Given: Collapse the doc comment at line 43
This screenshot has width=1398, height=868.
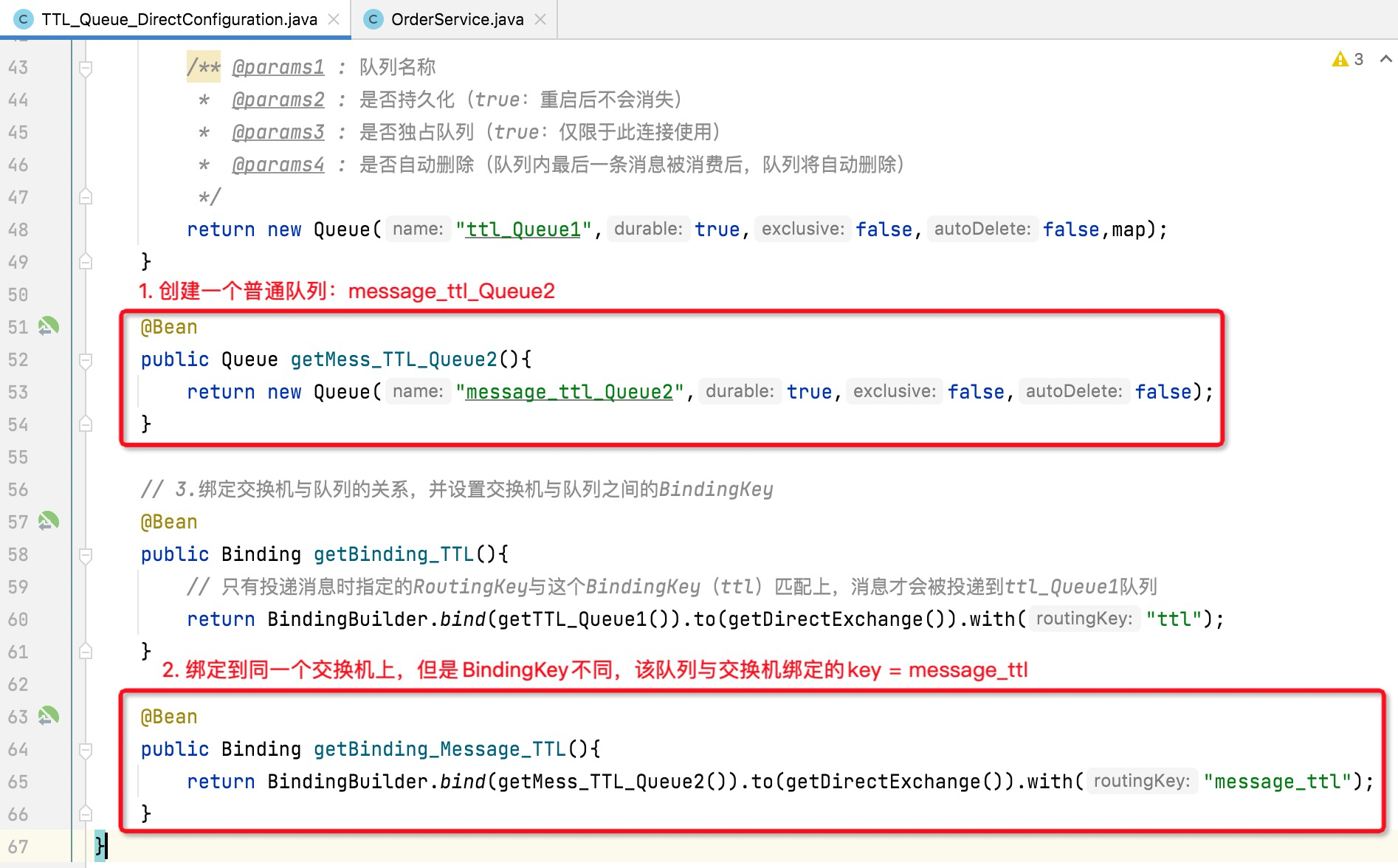Looking at the screenshot, I should click(86, 69).
